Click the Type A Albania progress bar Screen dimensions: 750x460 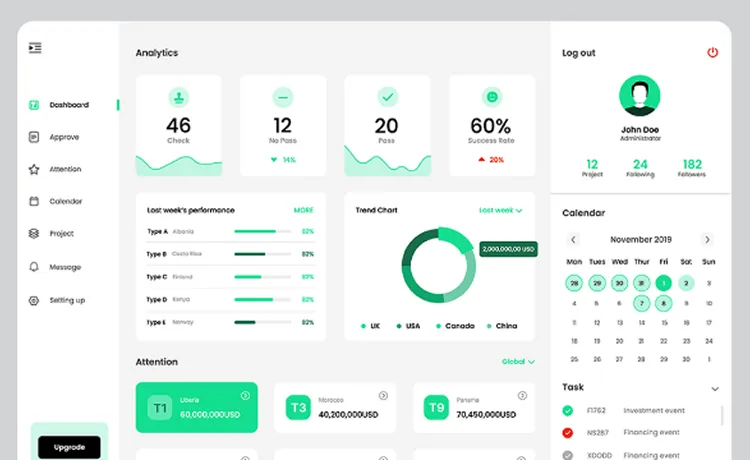click(x=264, y=231)
